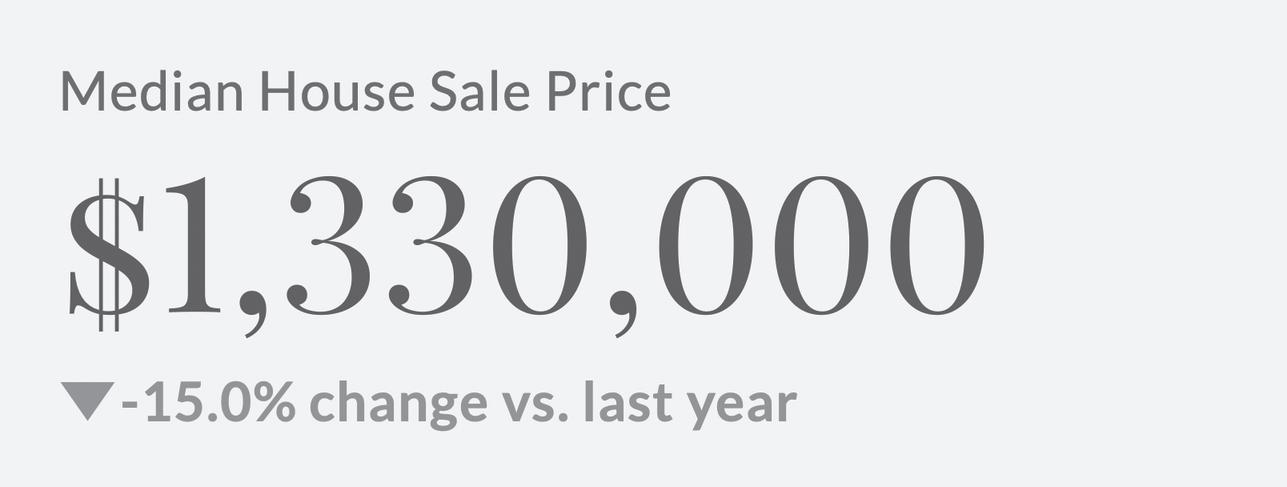Click the word 'House' in title

point(337,92)
